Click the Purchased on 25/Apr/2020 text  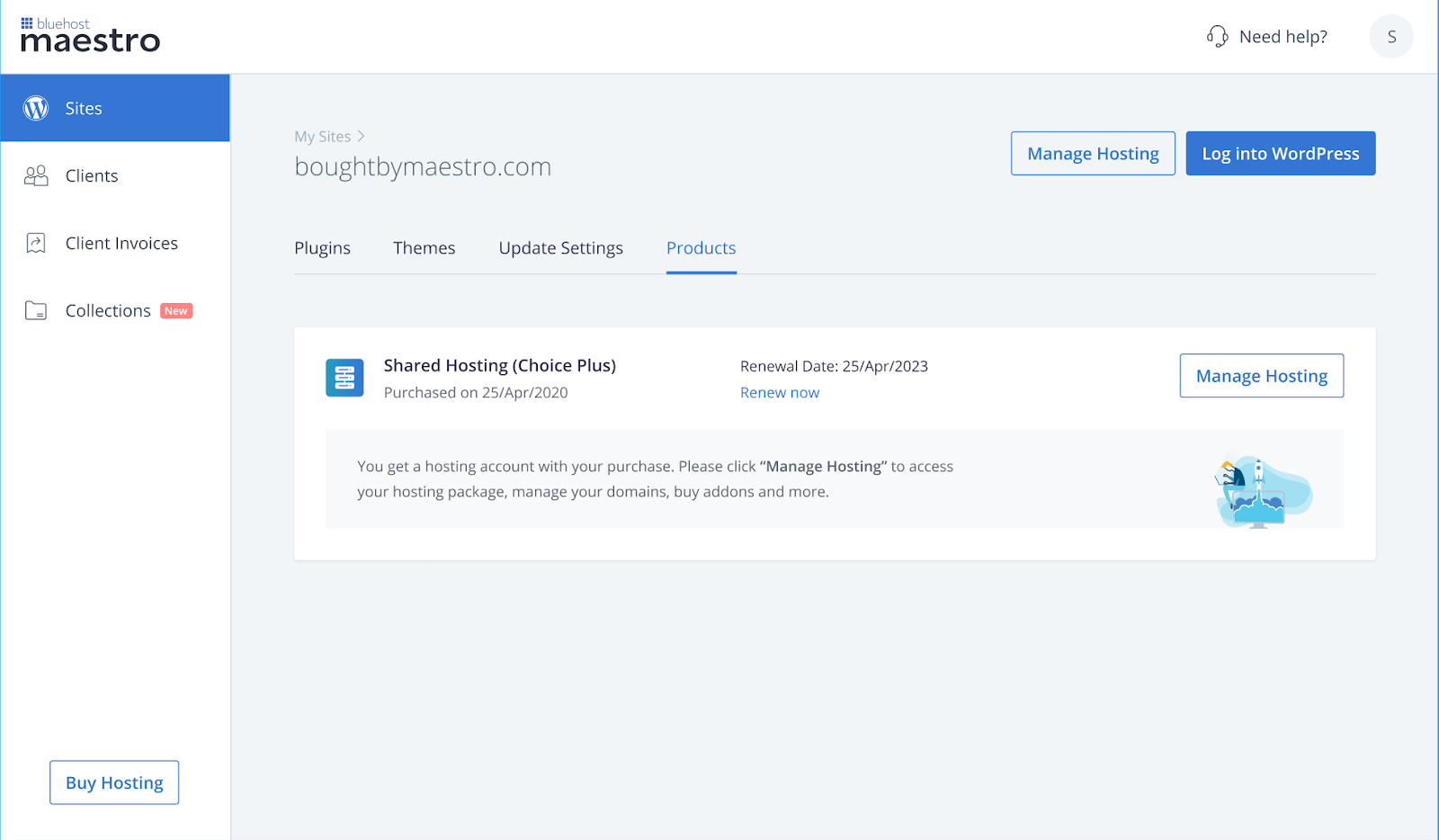pos(476,393)
